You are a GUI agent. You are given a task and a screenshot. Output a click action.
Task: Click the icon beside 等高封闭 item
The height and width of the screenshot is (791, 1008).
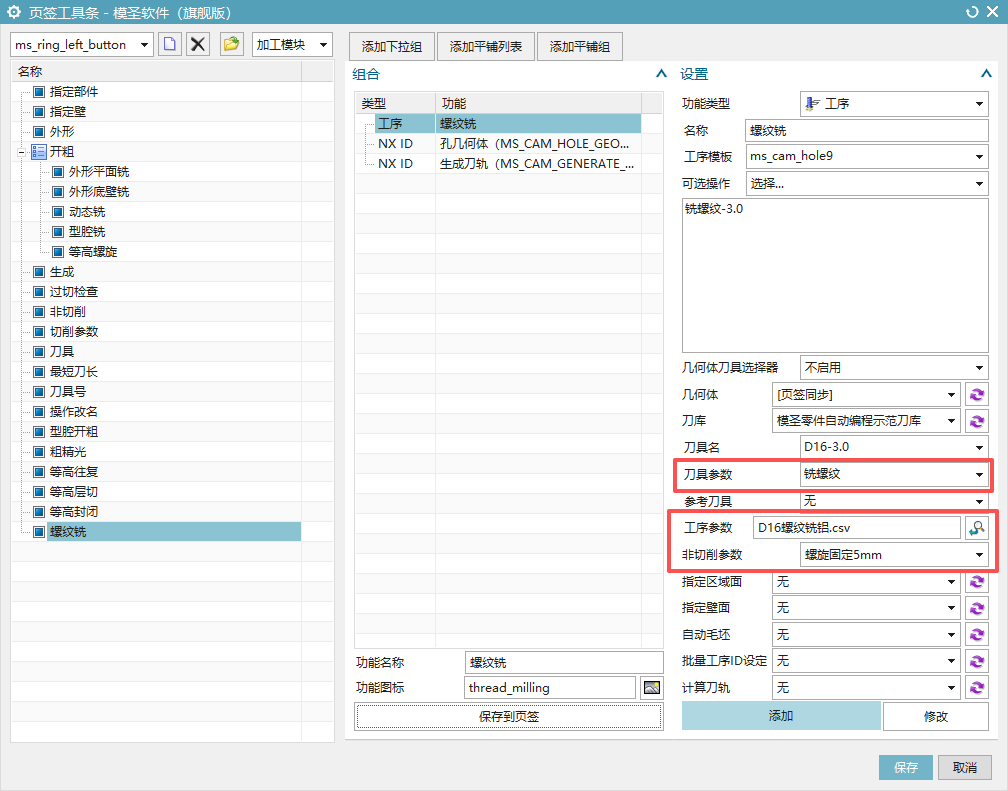pyautogui.click(x=39, y=512)
